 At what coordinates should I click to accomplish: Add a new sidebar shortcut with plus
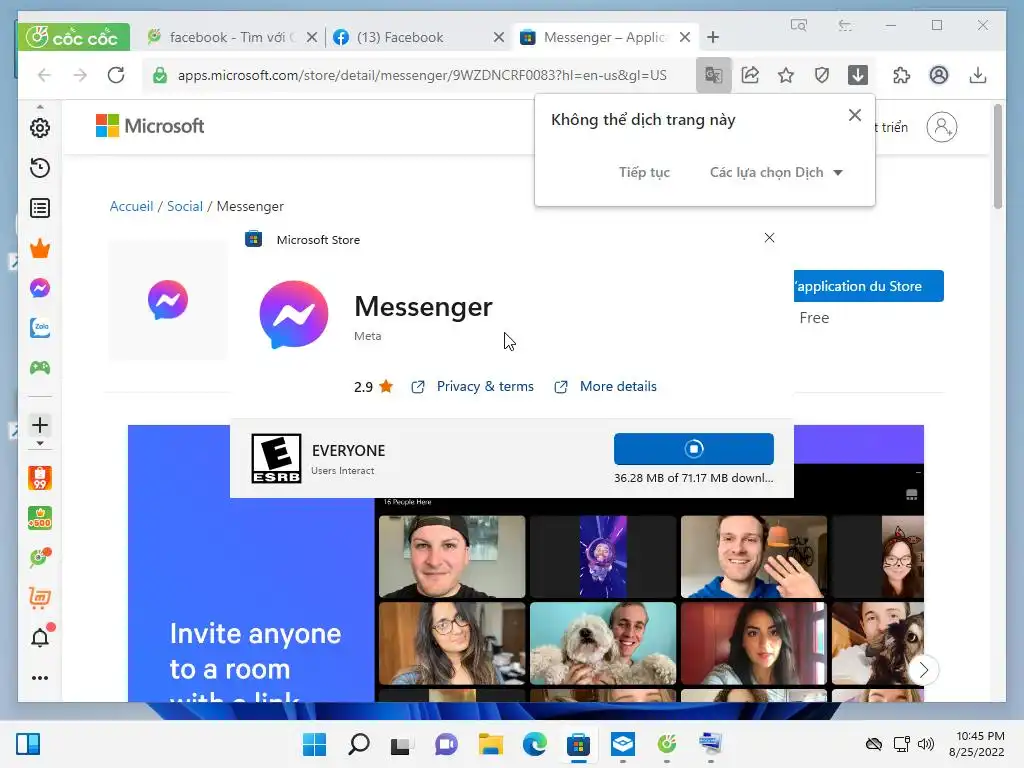pyautogui.click(x=40, y=425)
